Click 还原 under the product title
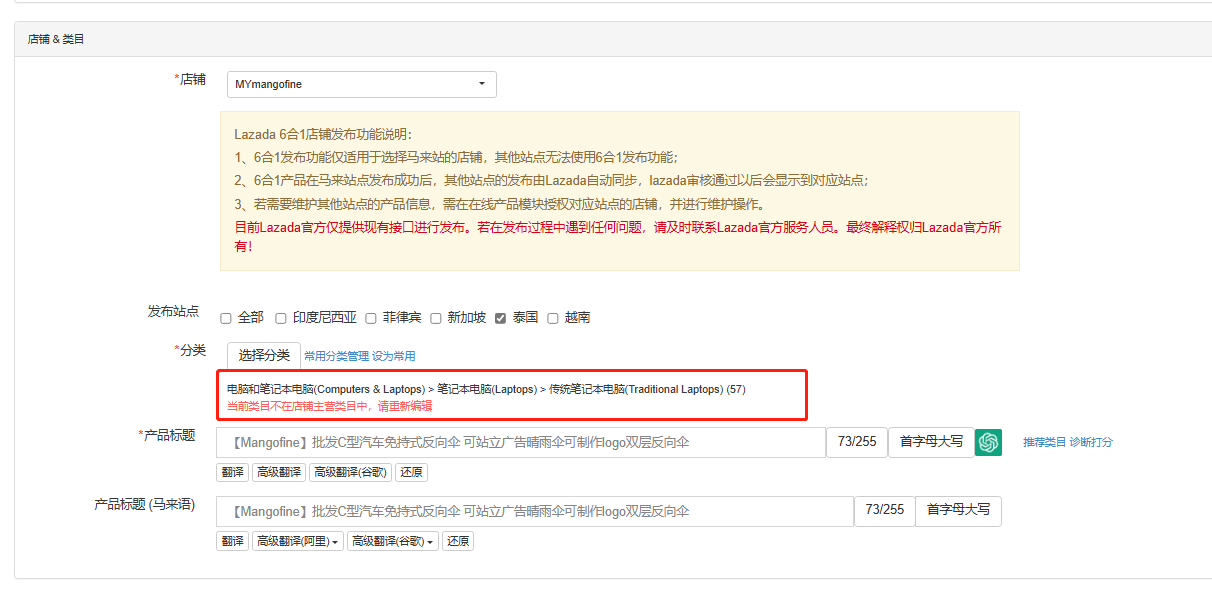Screen dimensions: 1212x592 [x=411, y=472]
